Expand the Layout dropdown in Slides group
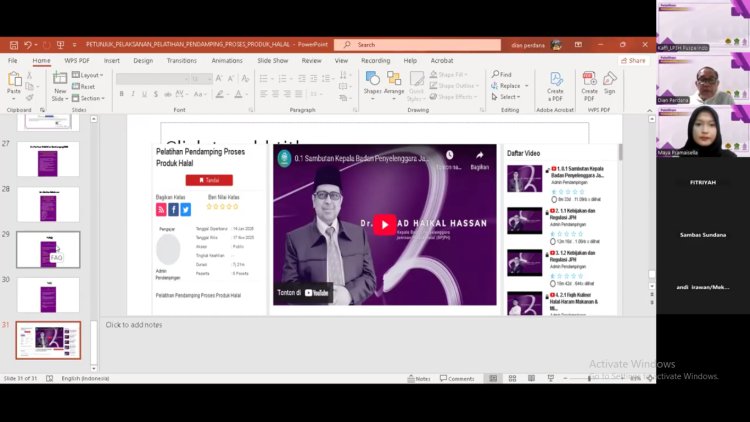The height and width of the screenshot is (422, 750). pyautogui.click(x=90, y=75)
